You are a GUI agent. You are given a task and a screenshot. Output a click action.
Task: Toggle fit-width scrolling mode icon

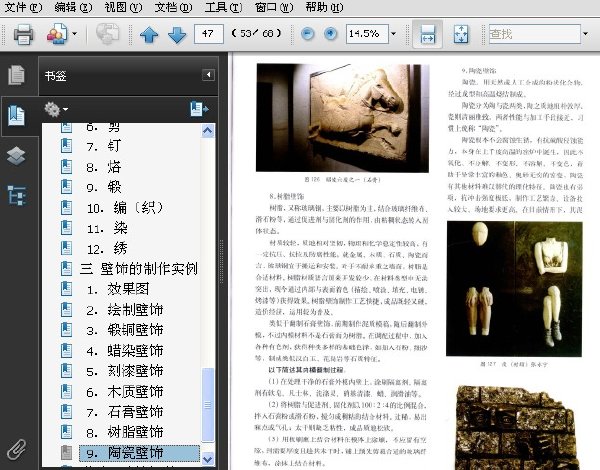point(427,34)
